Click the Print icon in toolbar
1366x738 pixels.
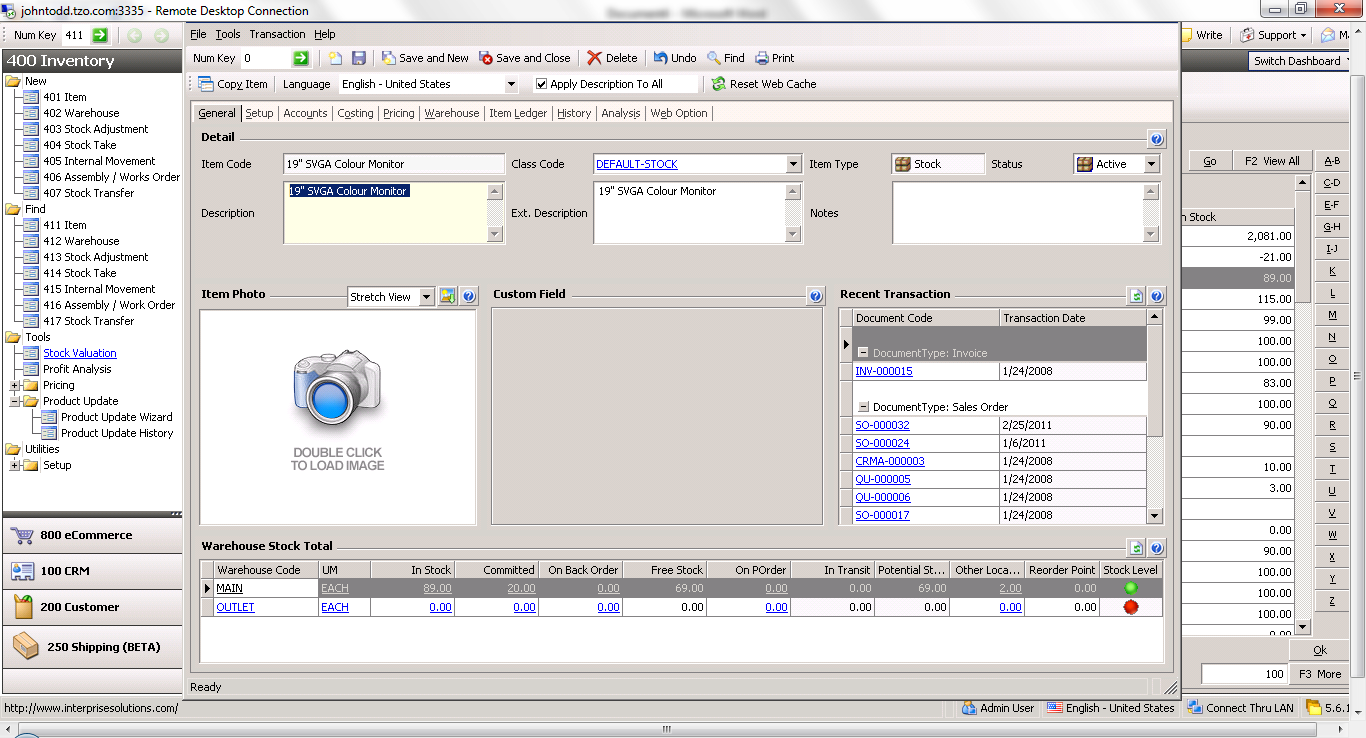(762, 59)
